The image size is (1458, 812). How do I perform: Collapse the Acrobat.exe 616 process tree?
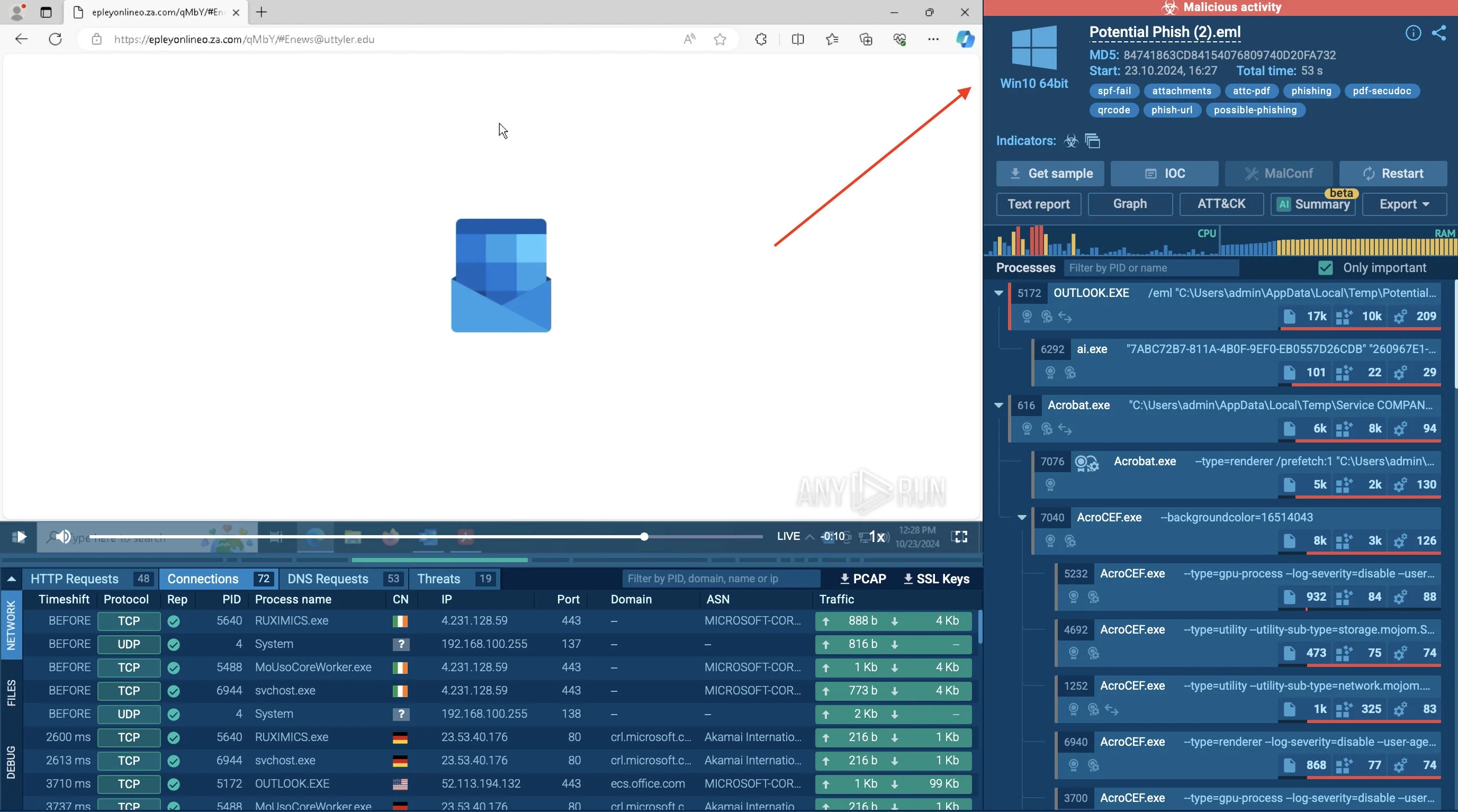[x=998, y=405]
